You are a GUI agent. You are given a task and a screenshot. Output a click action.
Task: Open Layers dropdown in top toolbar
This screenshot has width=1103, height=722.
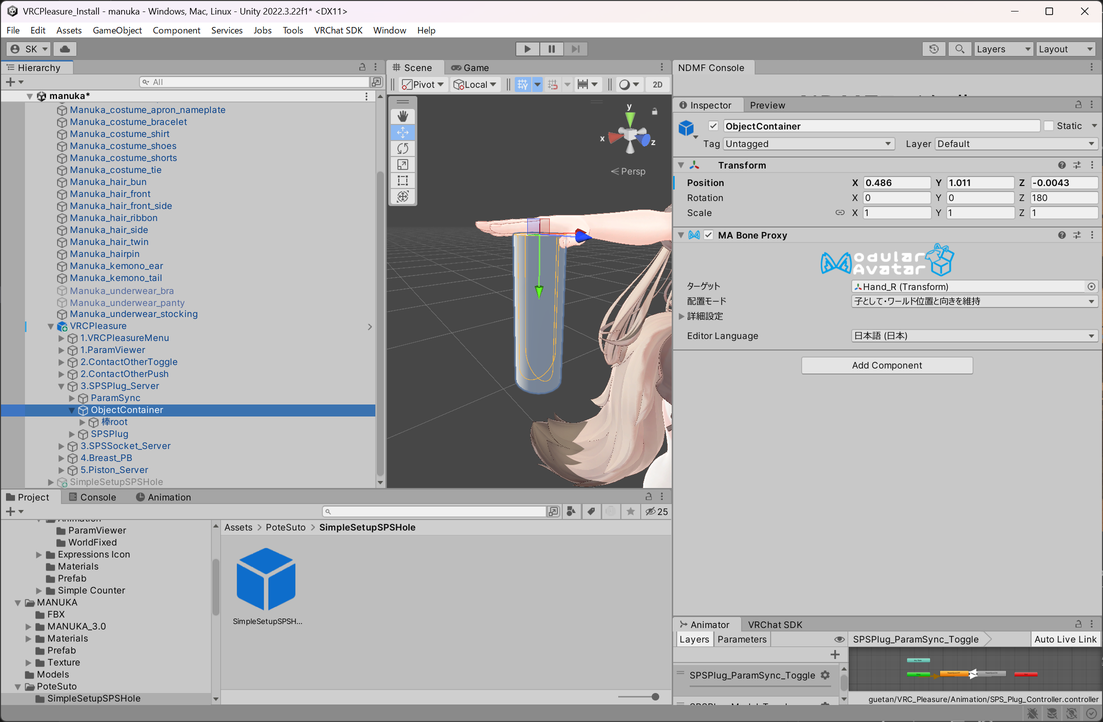click(x=1003, y=49)
